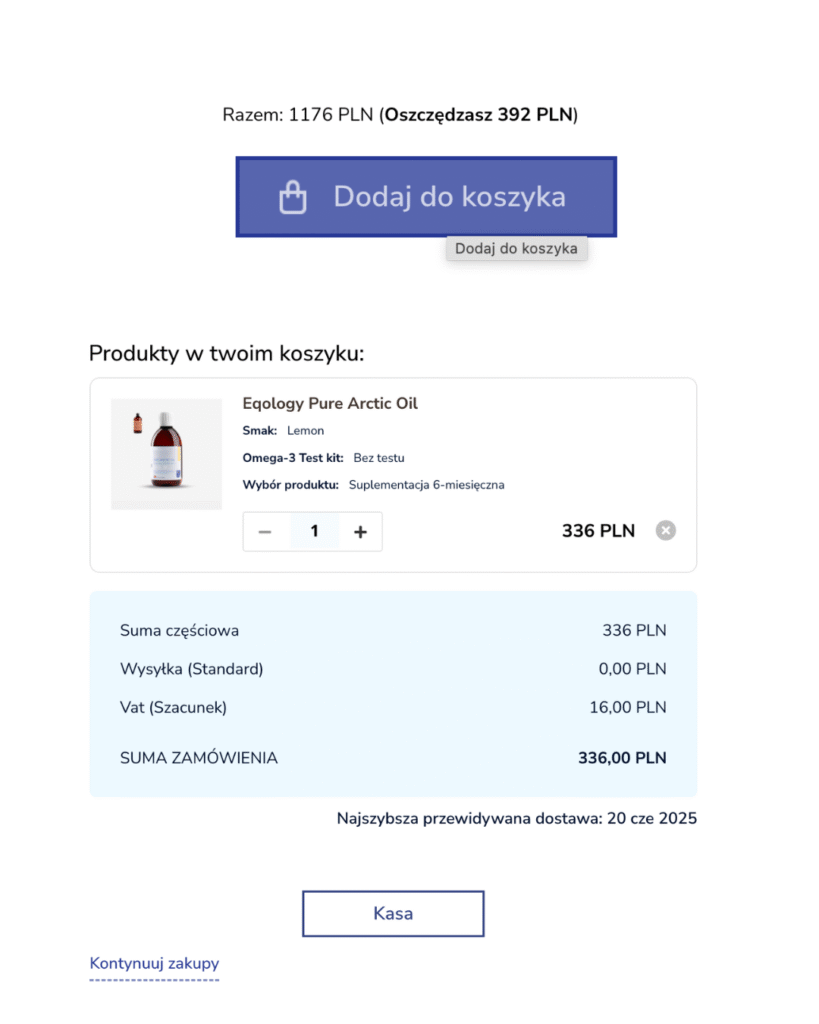819x1024 pixels.
Task: Click the Suma częściowa label
Action: (x=180, y=631)
